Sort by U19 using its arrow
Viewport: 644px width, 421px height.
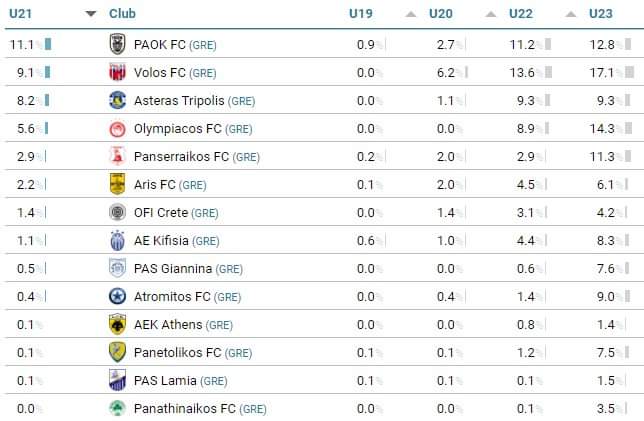[411, 14]
